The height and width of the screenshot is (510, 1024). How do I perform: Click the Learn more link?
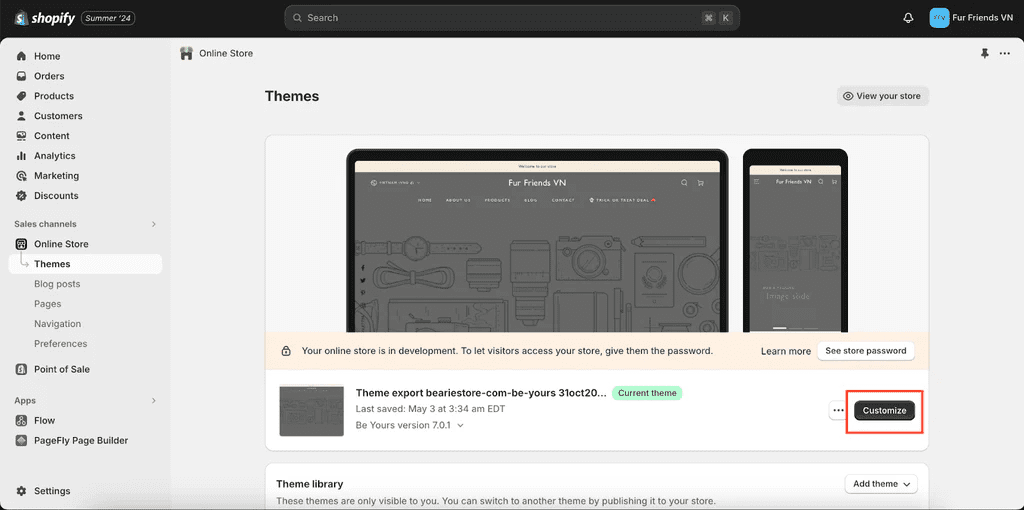(786, 351)
